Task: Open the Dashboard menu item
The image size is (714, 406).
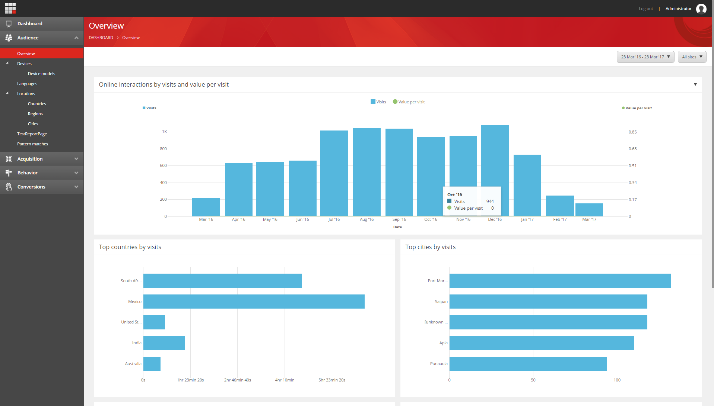Action: coord(42,24)
